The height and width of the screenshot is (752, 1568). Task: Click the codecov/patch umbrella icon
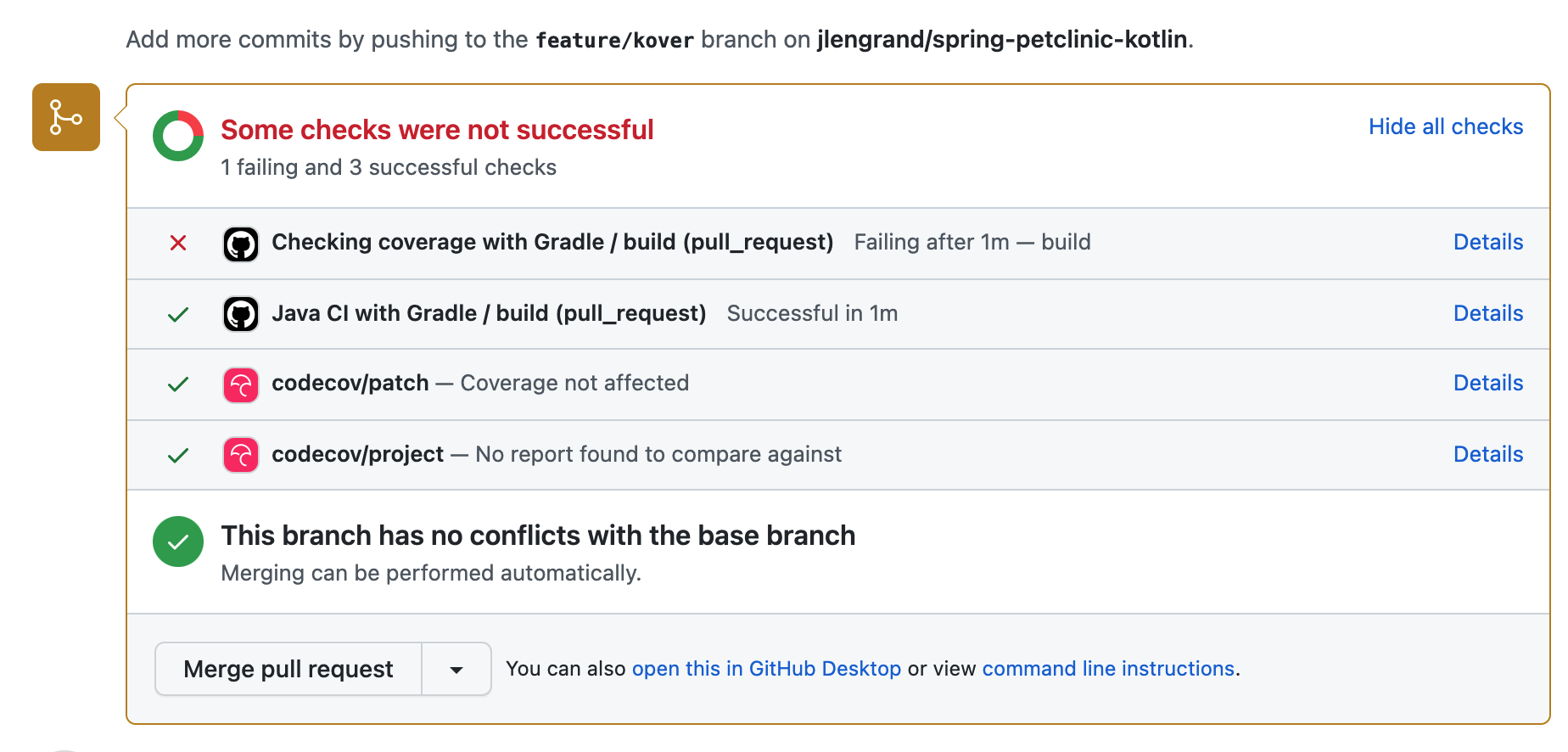[x=240, y=384]
